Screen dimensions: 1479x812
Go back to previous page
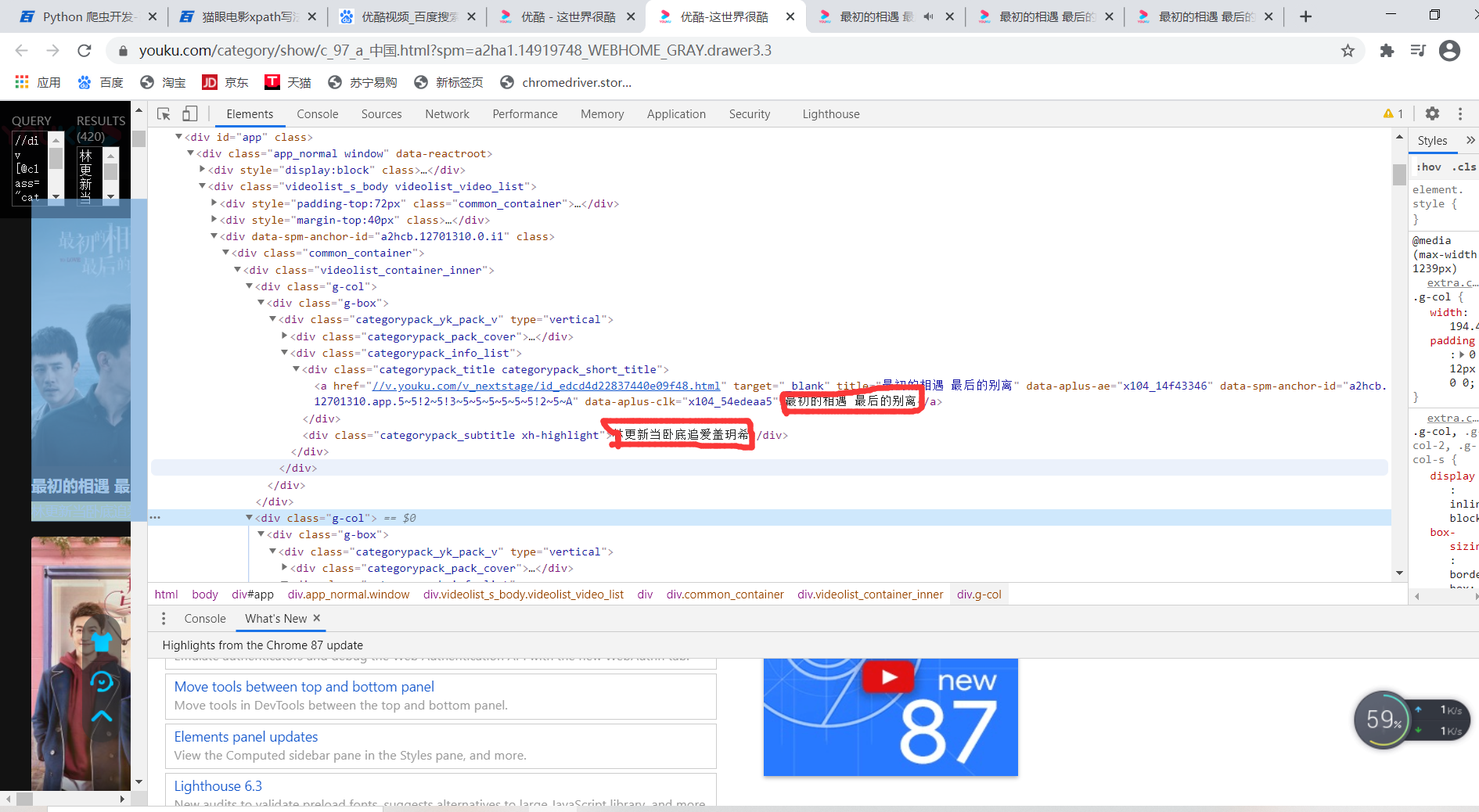pos(21,51)
